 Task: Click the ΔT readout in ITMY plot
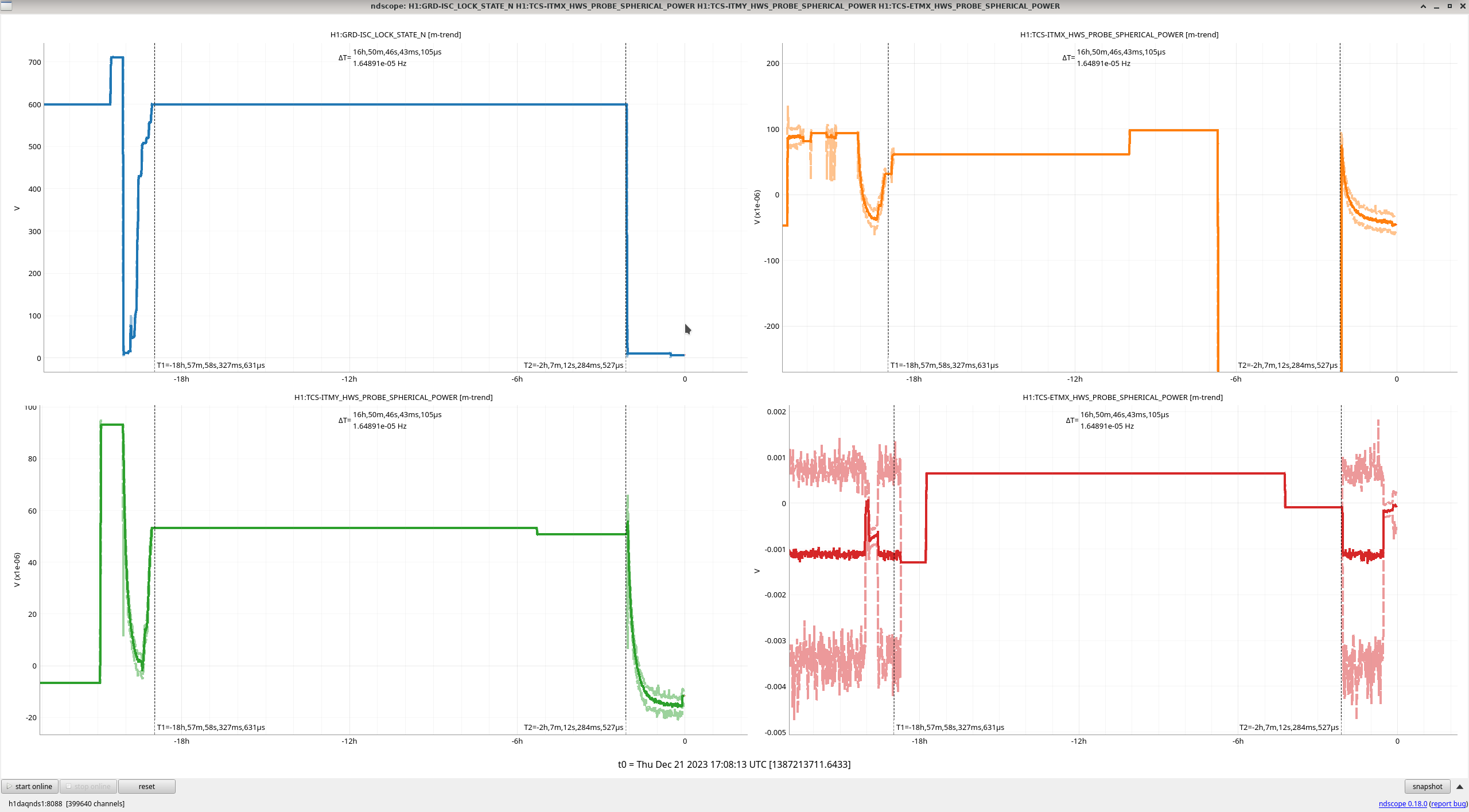390,420
